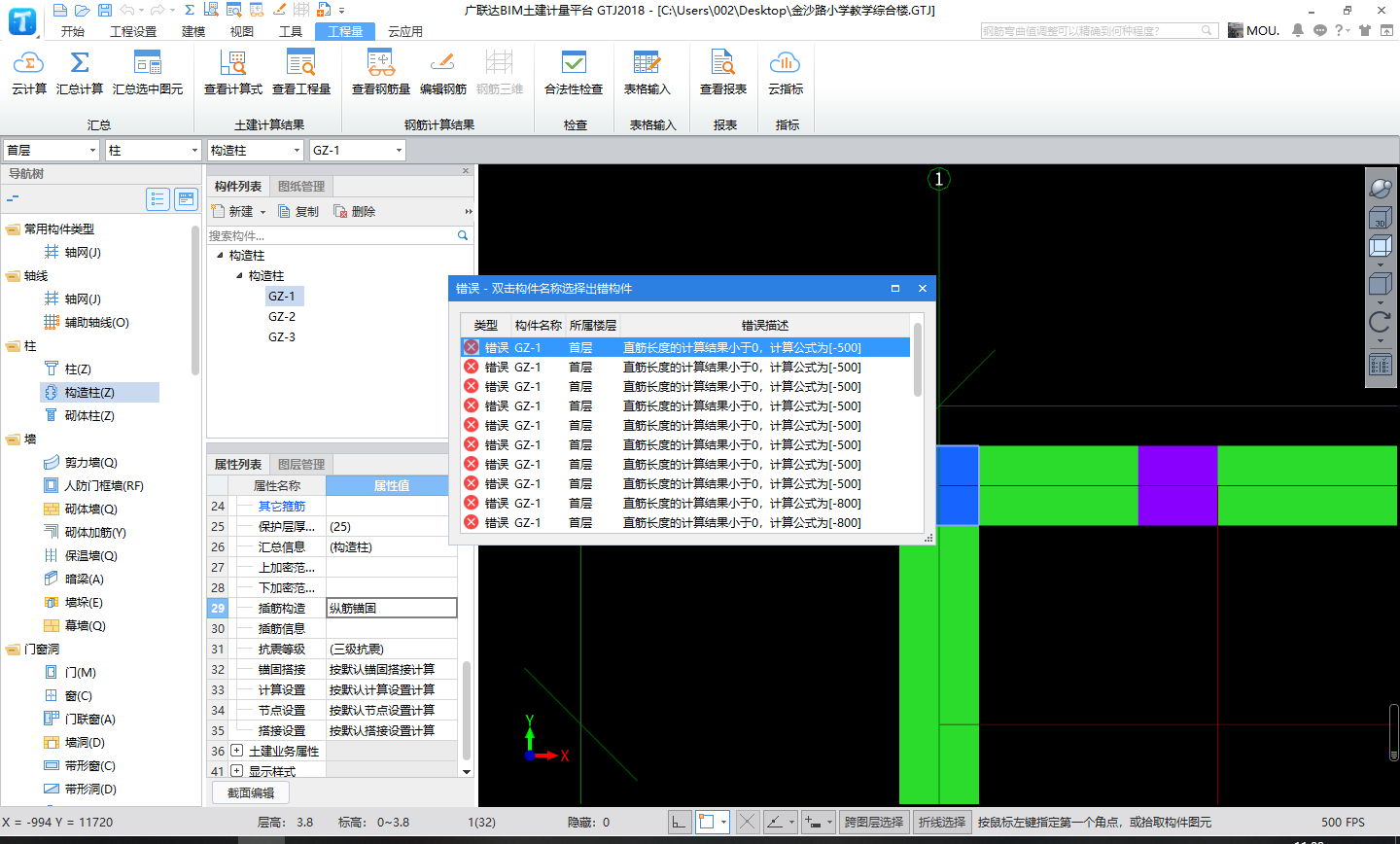Collapse the 构造柱 root tree node
This screenshot has width=1400, height=844.
tap(220, 256)
